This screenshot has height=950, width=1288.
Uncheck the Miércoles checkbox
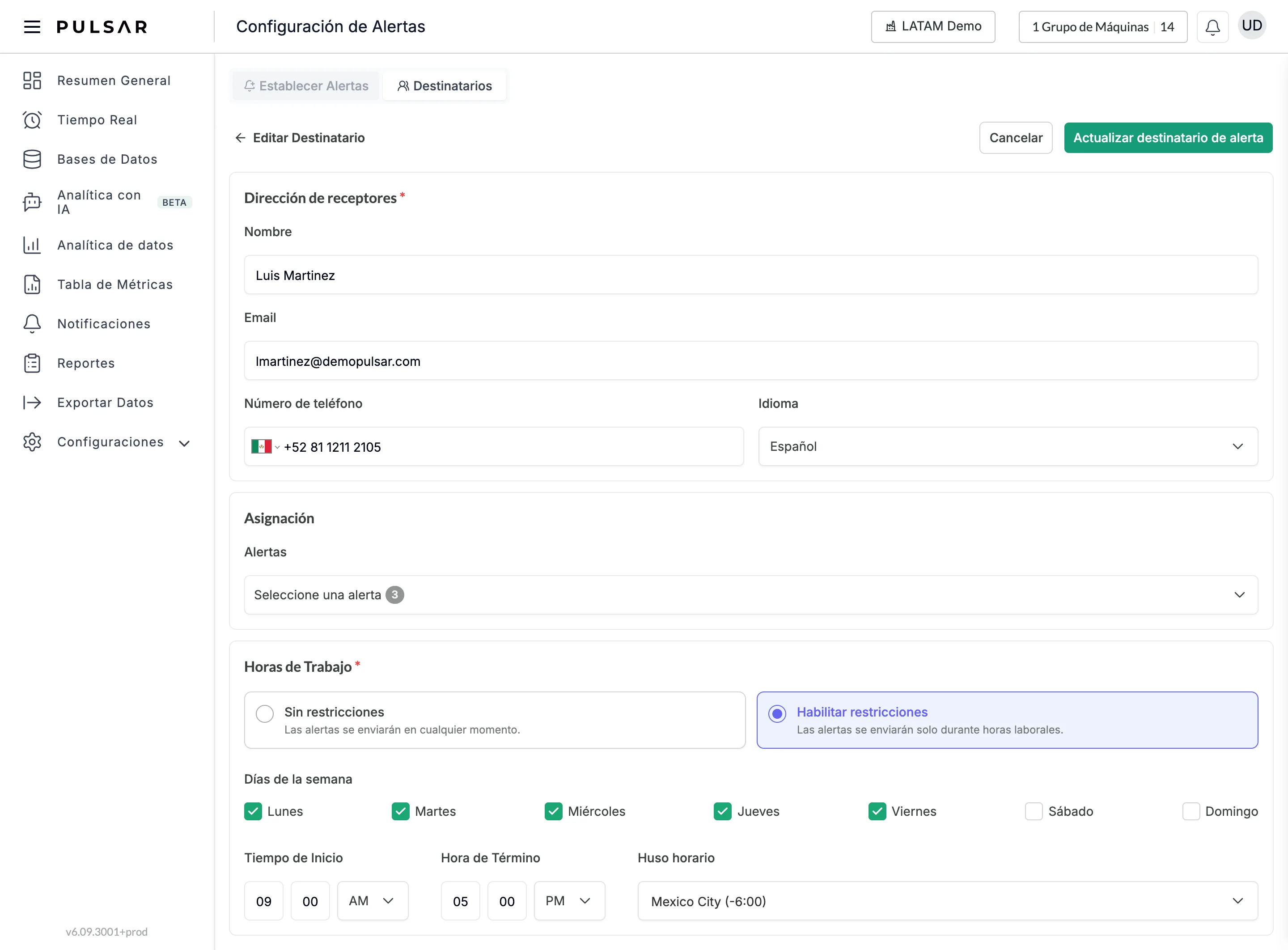point(554,811)
